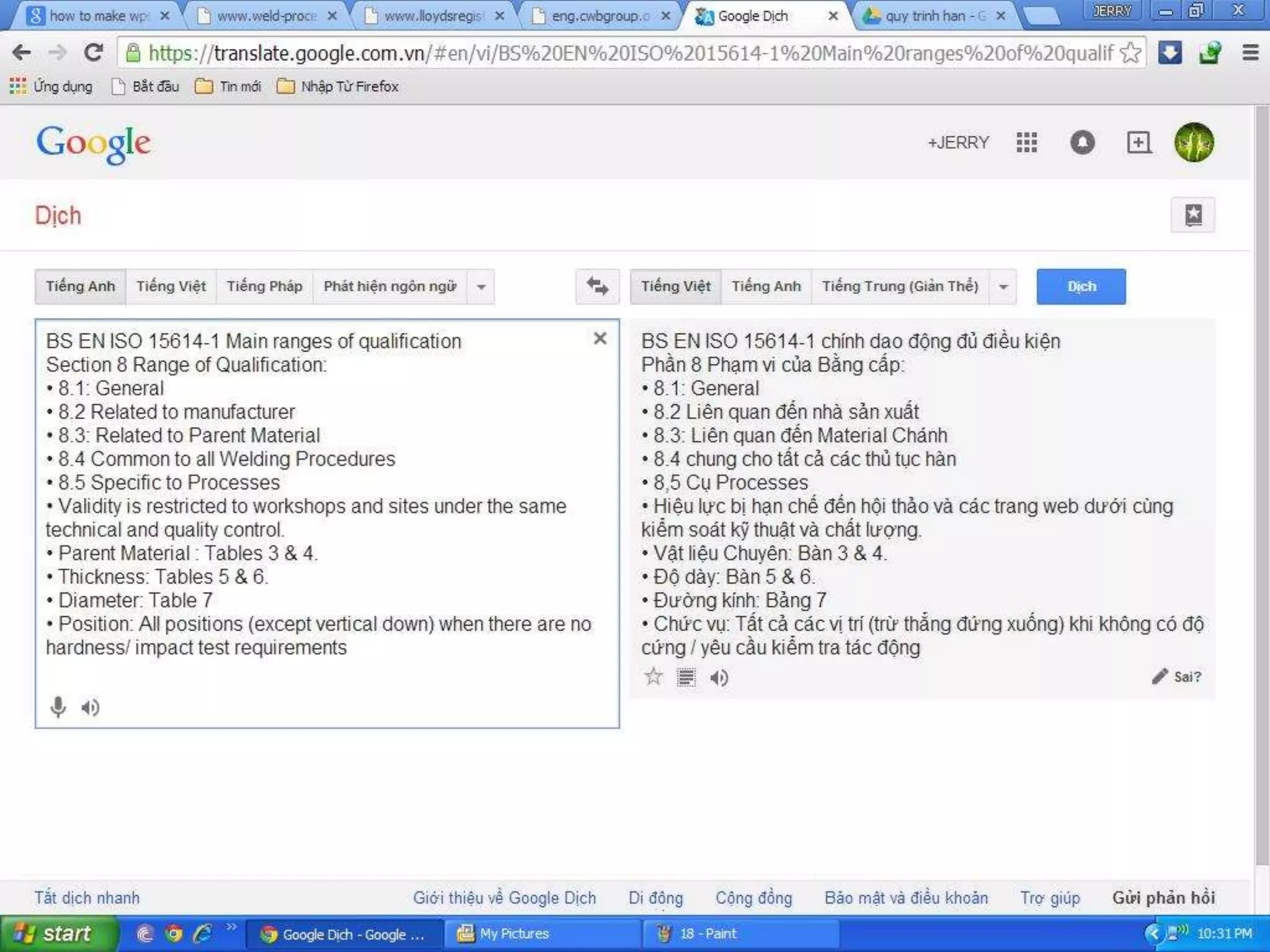Click the listen speaker icon under source text
Viewport: 1270px width, 952px height.
click(x=91, y=707)
